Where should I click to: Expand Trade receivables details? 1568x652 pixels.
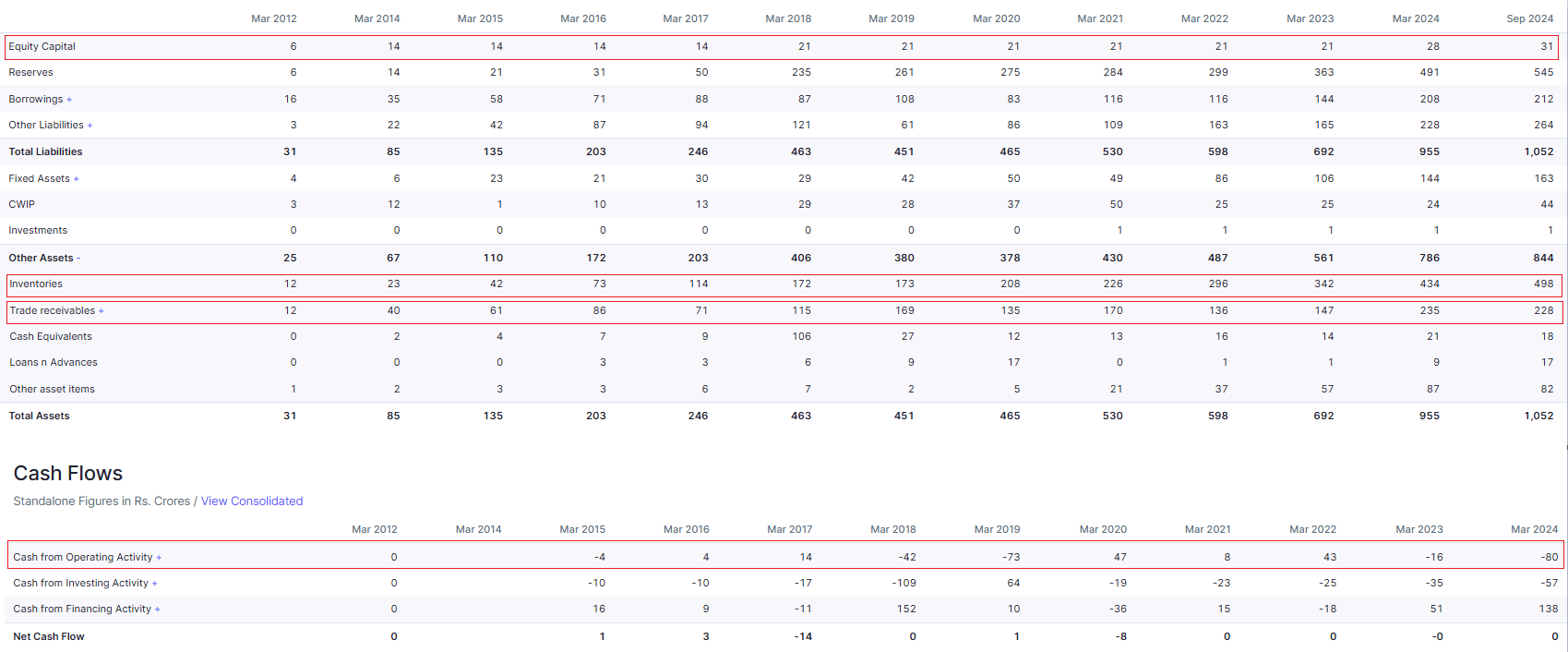pyautogui.click(x=101, y=311)
